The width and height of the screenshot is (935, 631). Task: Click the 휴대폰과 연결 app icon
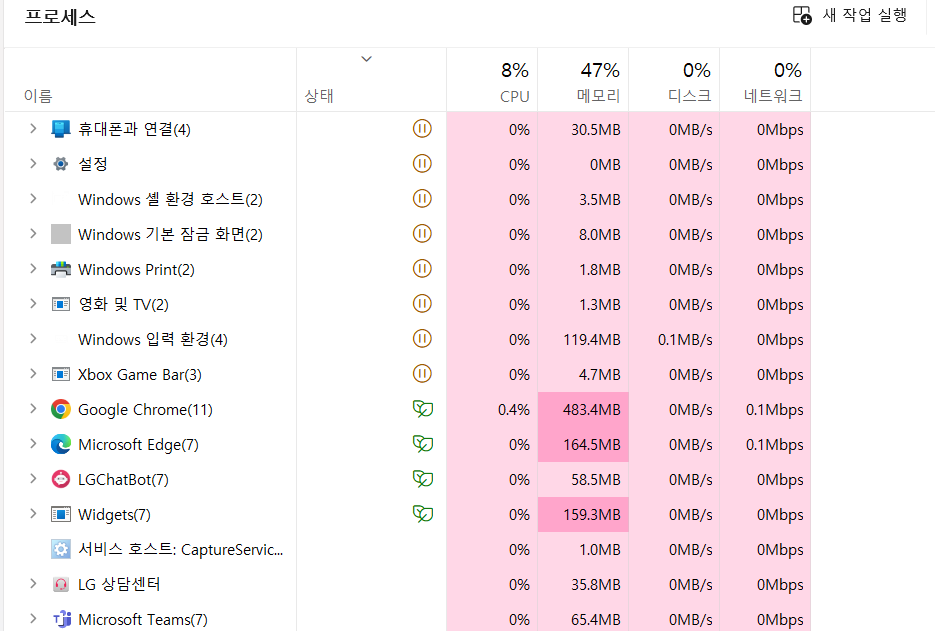[61, 129]
